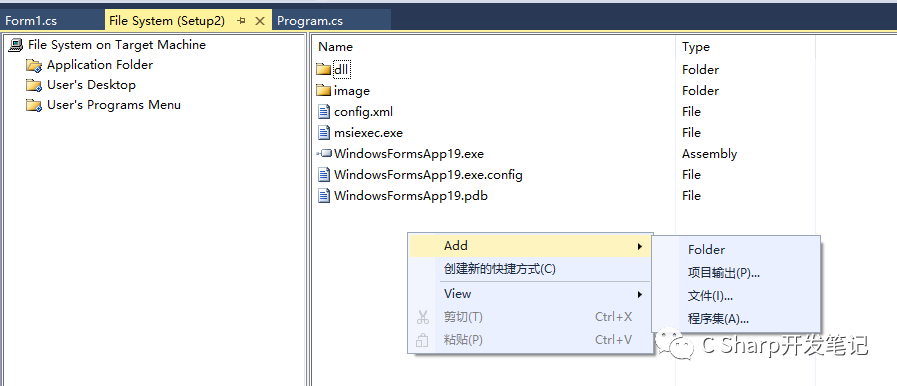Select msiexec.exe in the file list

tap(368, 133)
